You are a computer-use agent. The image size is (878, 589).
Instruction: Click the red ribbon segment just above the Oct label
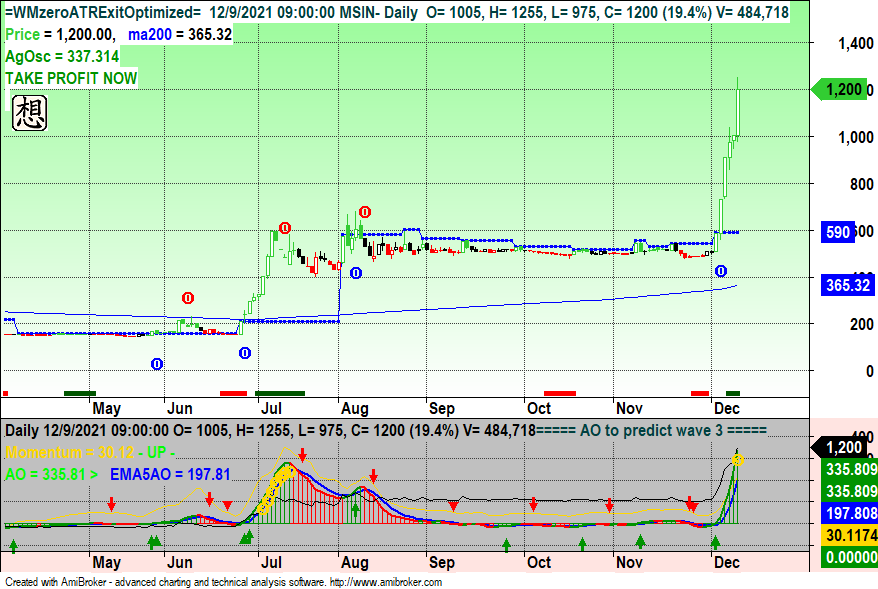coord(560,394)
